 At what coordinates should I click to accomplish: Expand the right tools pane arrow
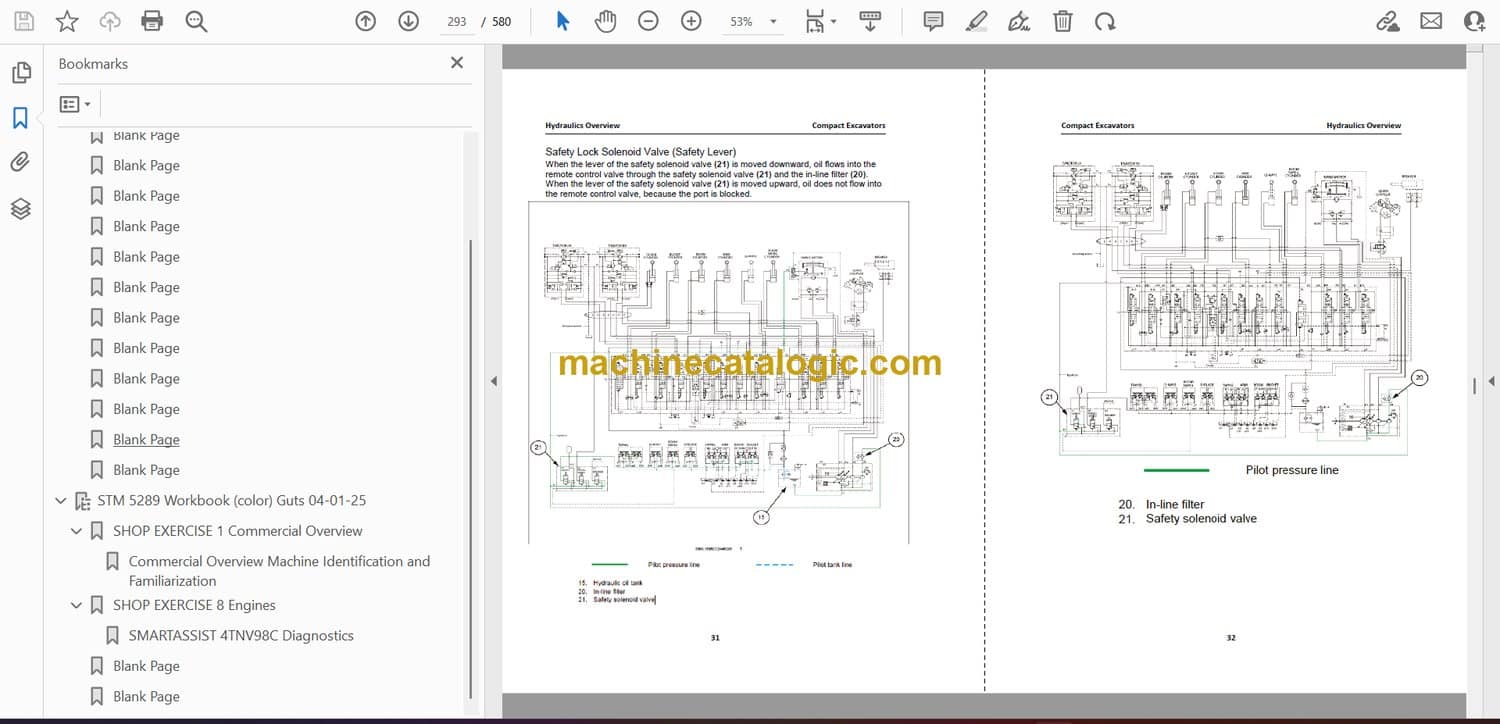point(1491,381)
